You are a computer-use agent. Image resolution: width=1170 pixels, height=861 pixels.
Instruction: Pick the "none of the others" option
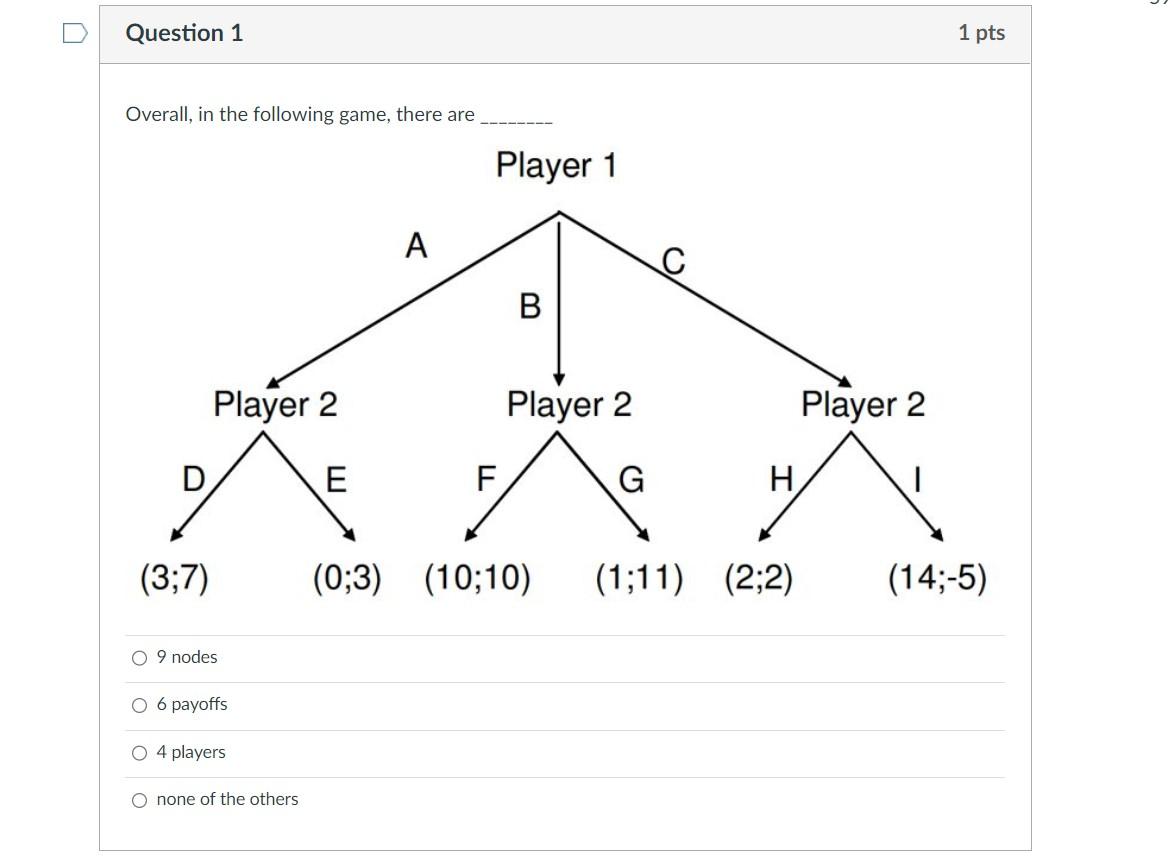(x=138, y=799)
